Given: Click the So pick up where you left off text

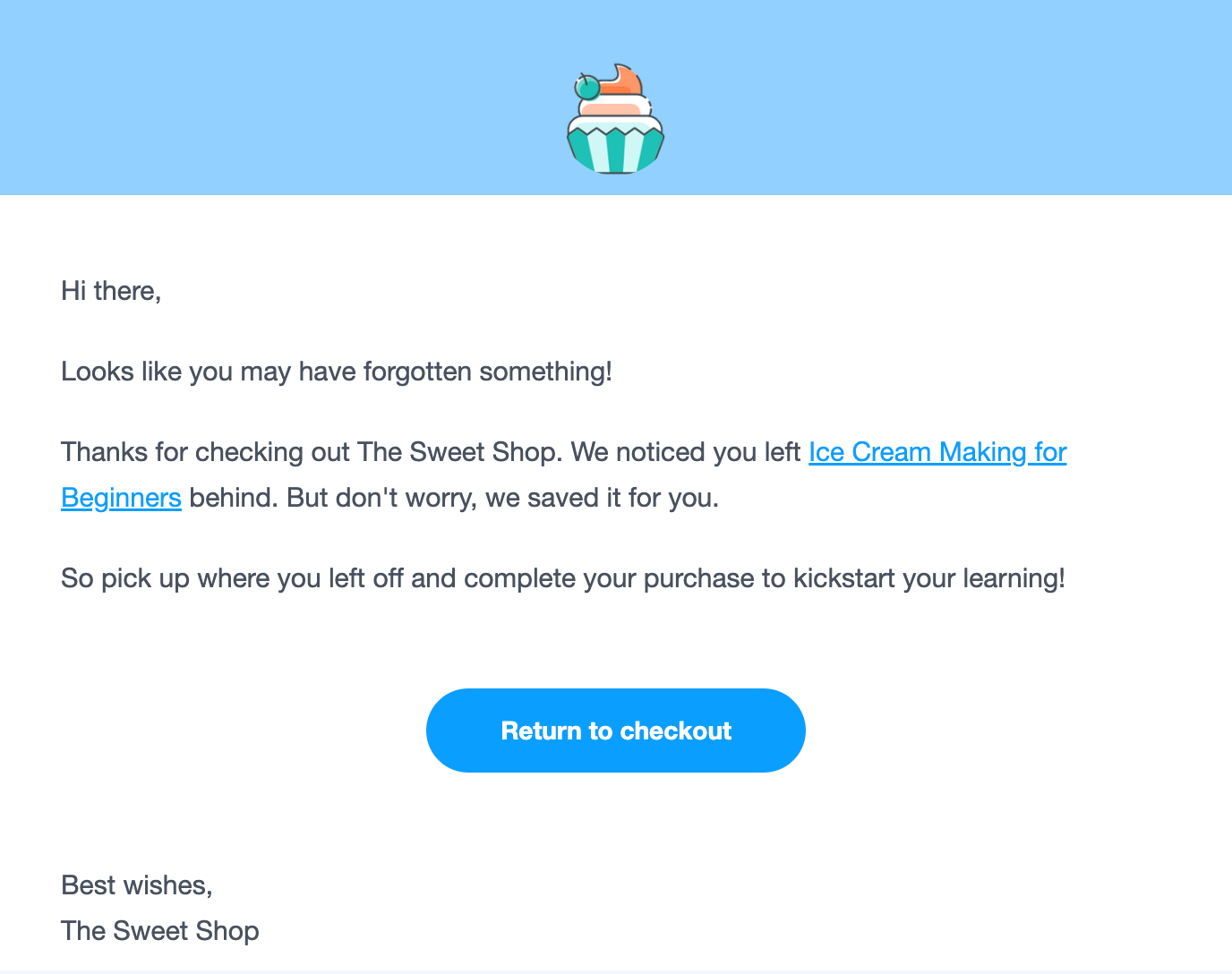Looking at the screenshot, I should point(232,578).
